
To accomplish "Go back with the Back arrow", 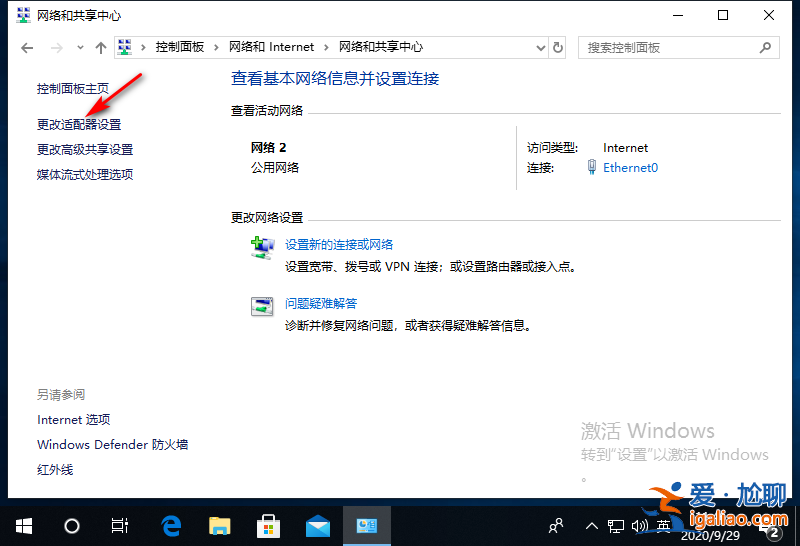I will coord(27,48).
